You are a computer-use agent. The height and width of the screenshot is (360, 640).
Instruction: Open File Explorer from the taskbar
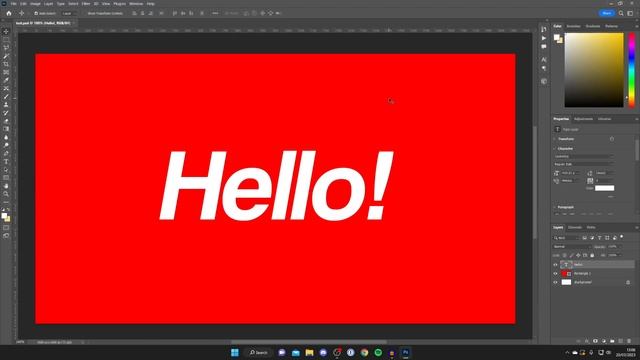click(x=309, y=352)
